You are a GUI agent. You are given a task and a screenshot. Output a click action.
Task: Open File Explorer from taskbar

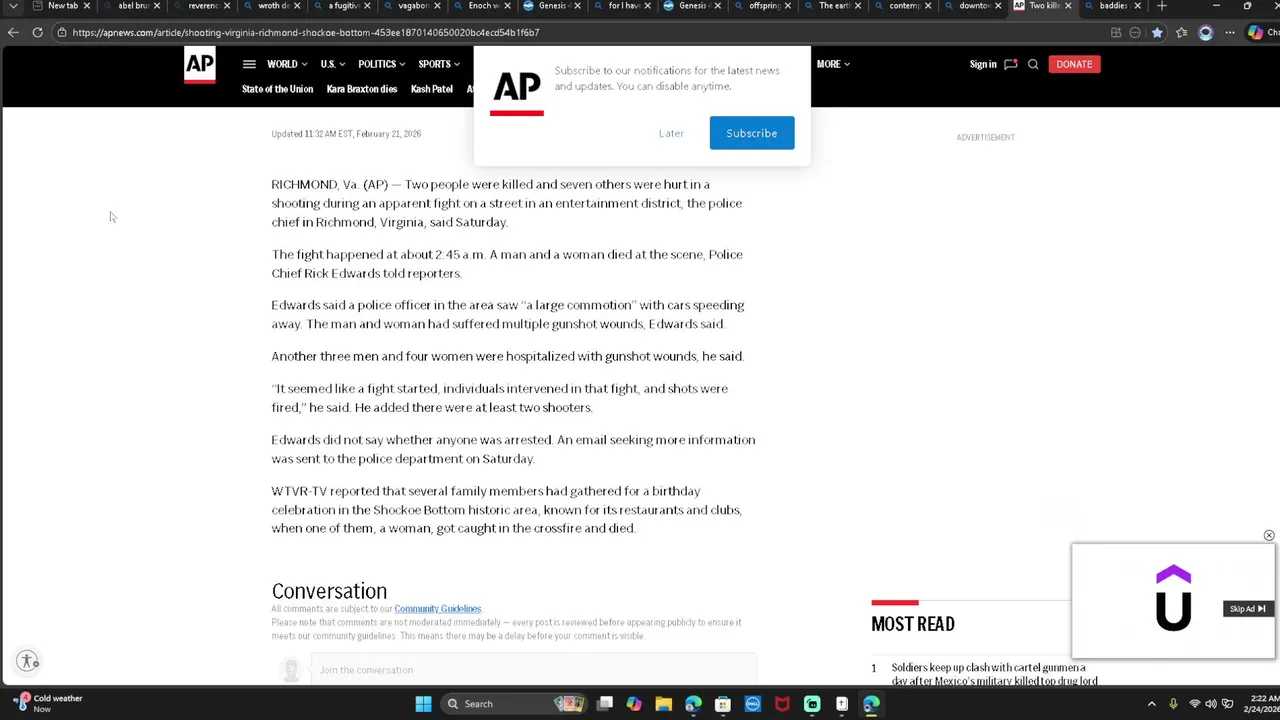point(663,704)
